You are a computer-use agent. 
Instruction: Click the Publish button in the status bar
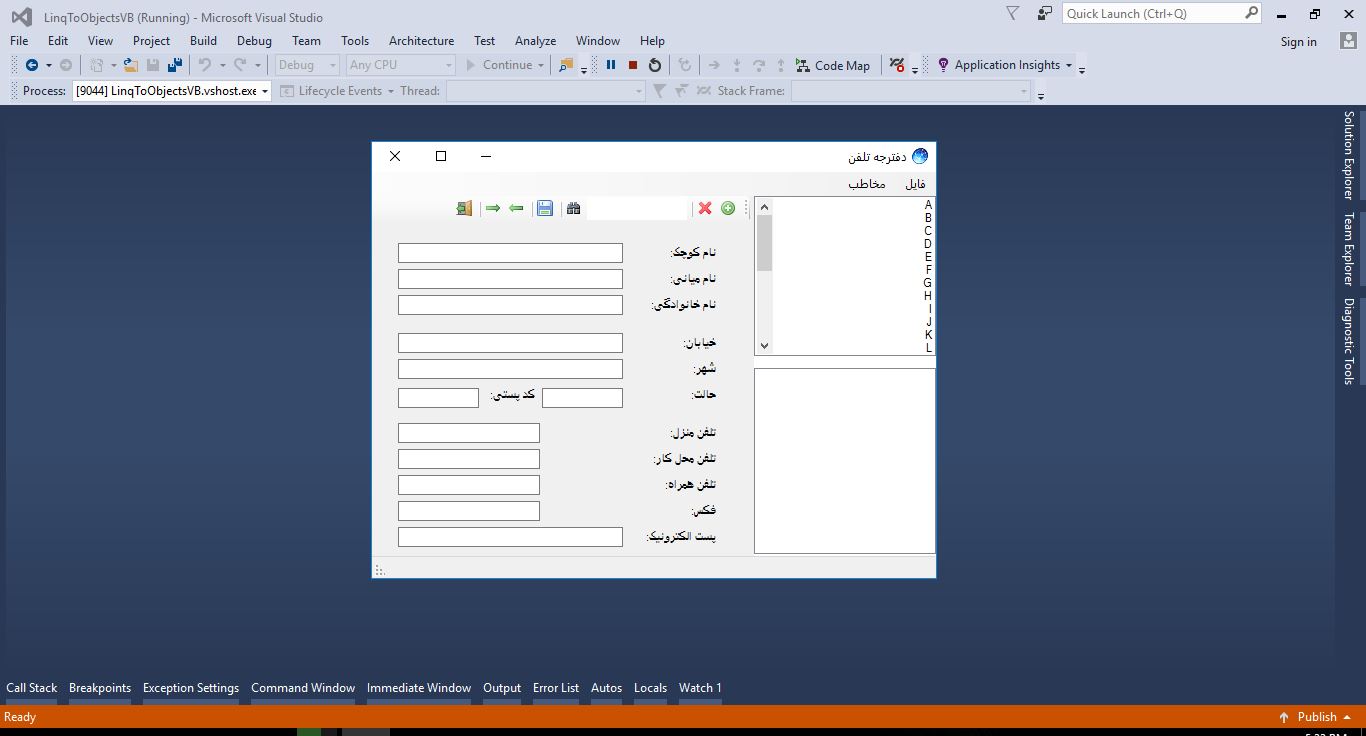coord(1315,717)
